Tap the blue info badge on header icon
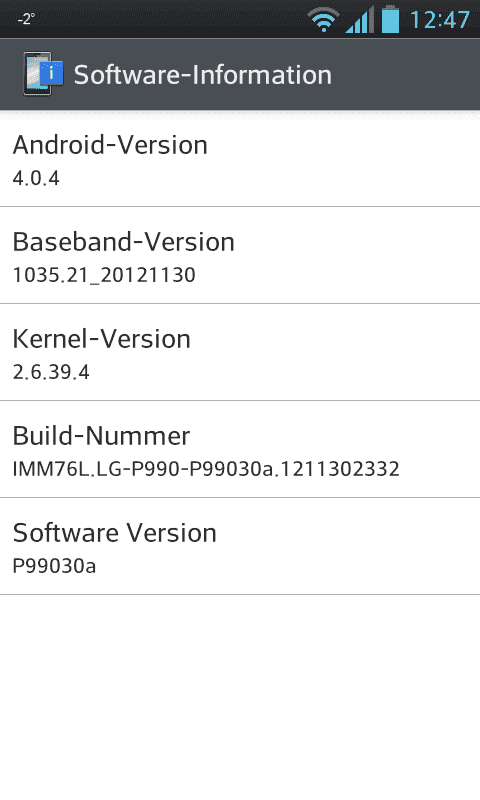The width and height of the screenshot is (480, 800). point(52,73)
